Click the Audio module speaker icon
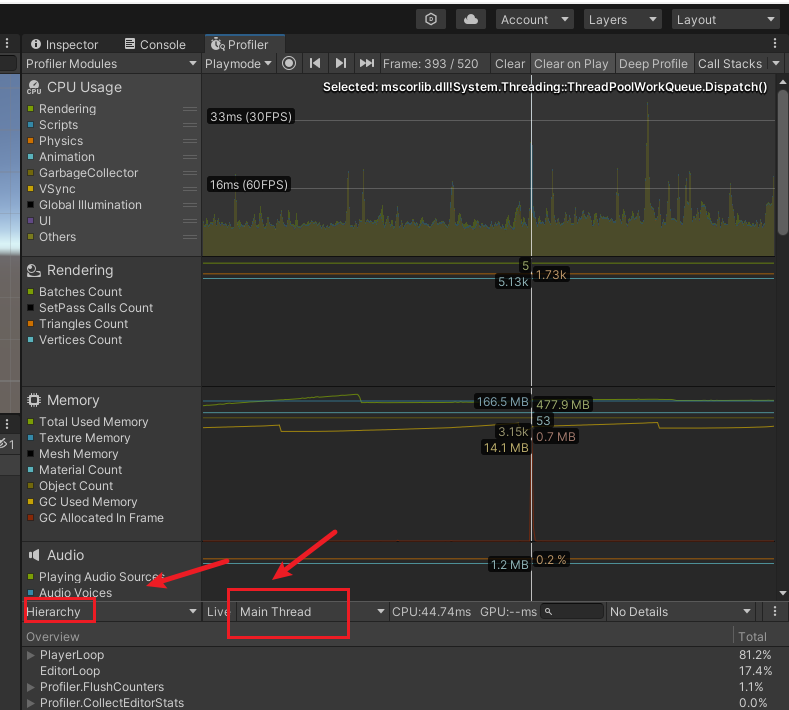The height and width of the screenshot is (710, 789). [x=34, y=555]
